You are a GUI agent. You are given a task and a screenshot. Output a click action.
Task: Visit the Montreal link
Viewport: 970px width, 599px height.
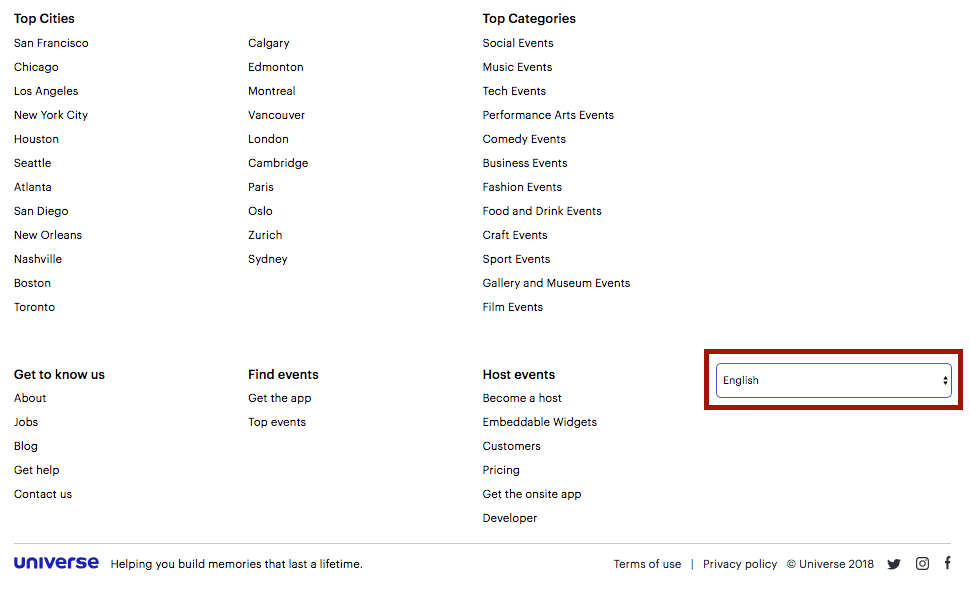272,91
